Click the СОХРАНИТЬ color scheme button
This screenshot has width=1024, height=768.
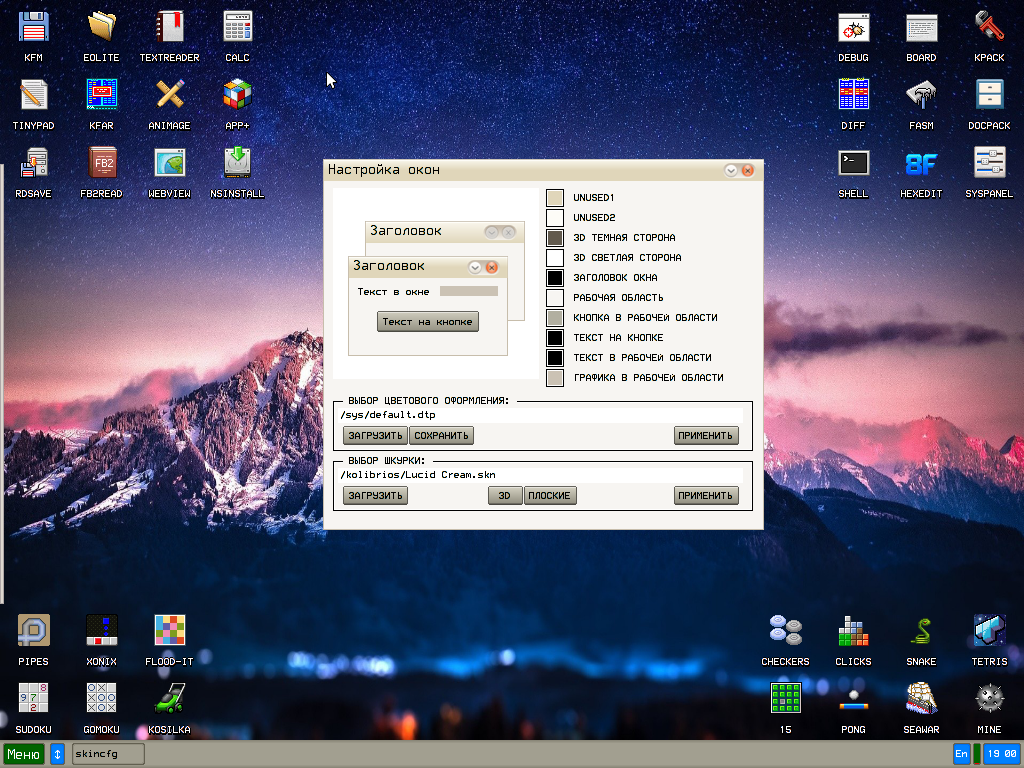(442, 435)
